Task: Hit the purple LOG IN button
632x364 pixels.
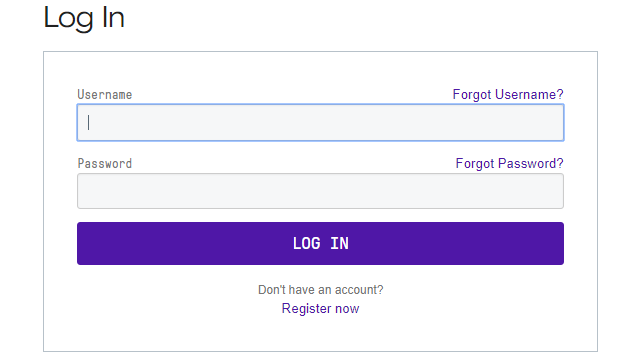Action: (x=320, y=243)
